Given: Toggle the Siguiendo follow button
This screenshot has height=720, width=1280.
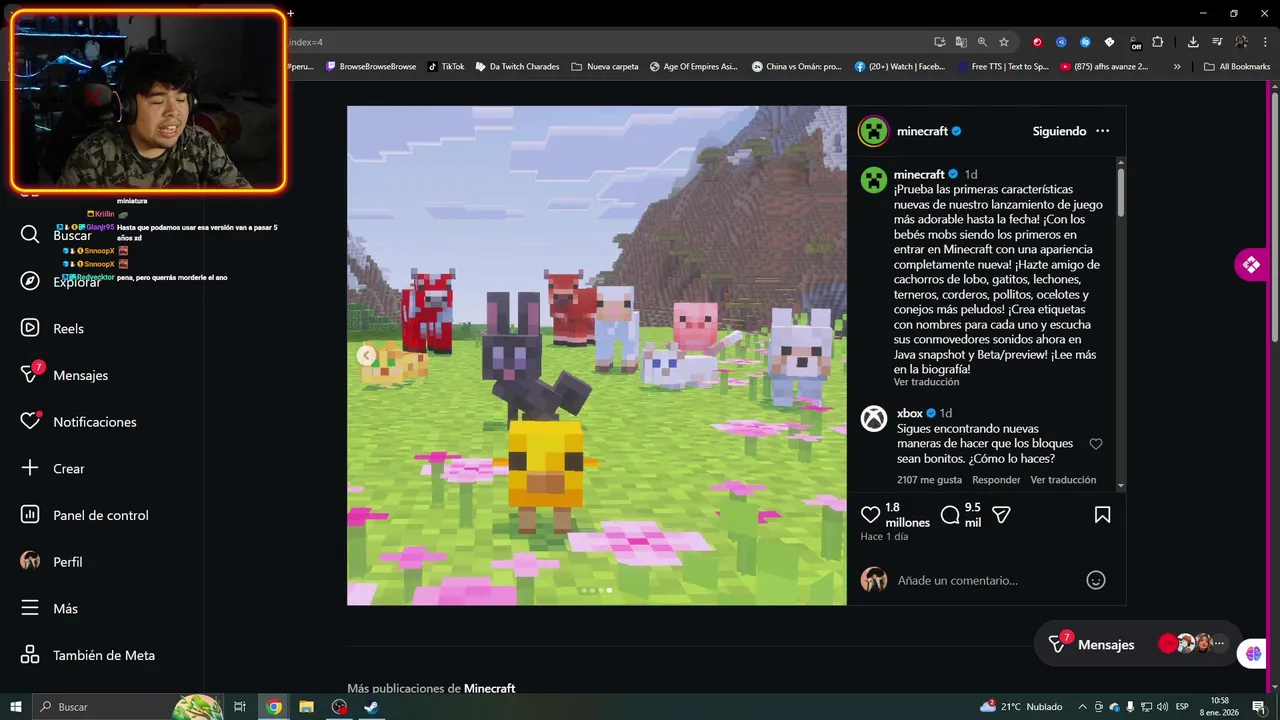Looking at the screenshot, I should click(1059, 131).
